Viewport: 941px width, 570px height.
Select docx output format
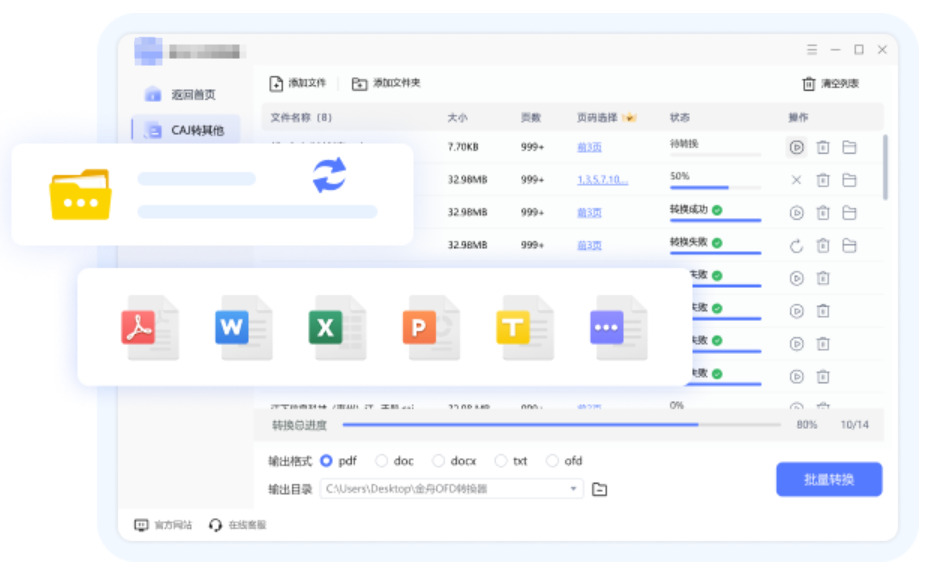pyautogui.click(x=438, y=461)
